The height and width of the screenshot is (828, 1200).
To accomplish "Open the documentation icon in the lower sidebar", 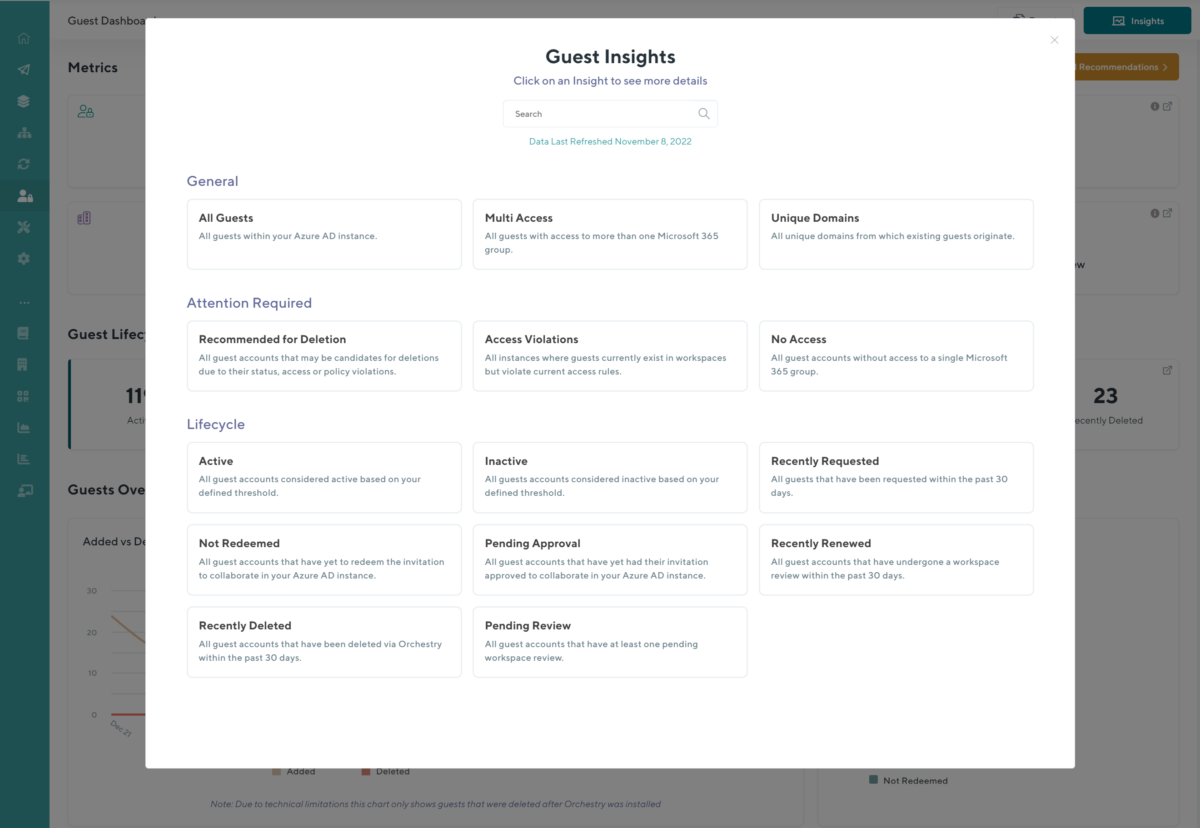I will pos(24,332).
